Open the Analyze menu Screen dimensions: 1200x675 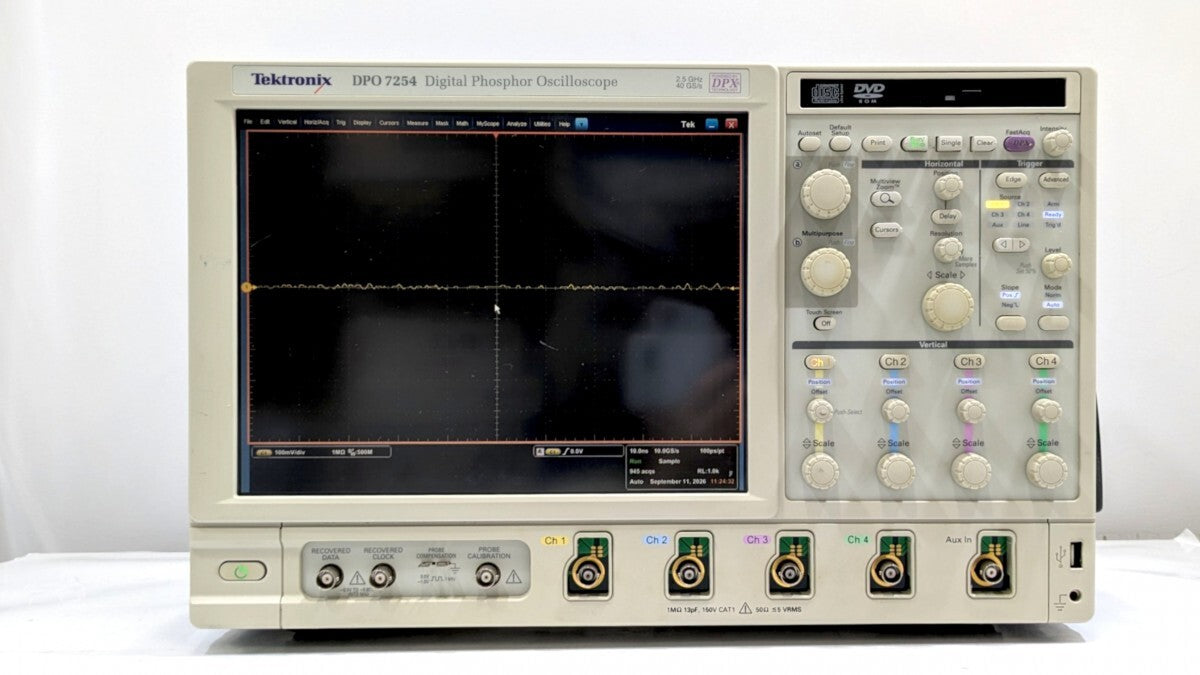[x=516, y=122]
